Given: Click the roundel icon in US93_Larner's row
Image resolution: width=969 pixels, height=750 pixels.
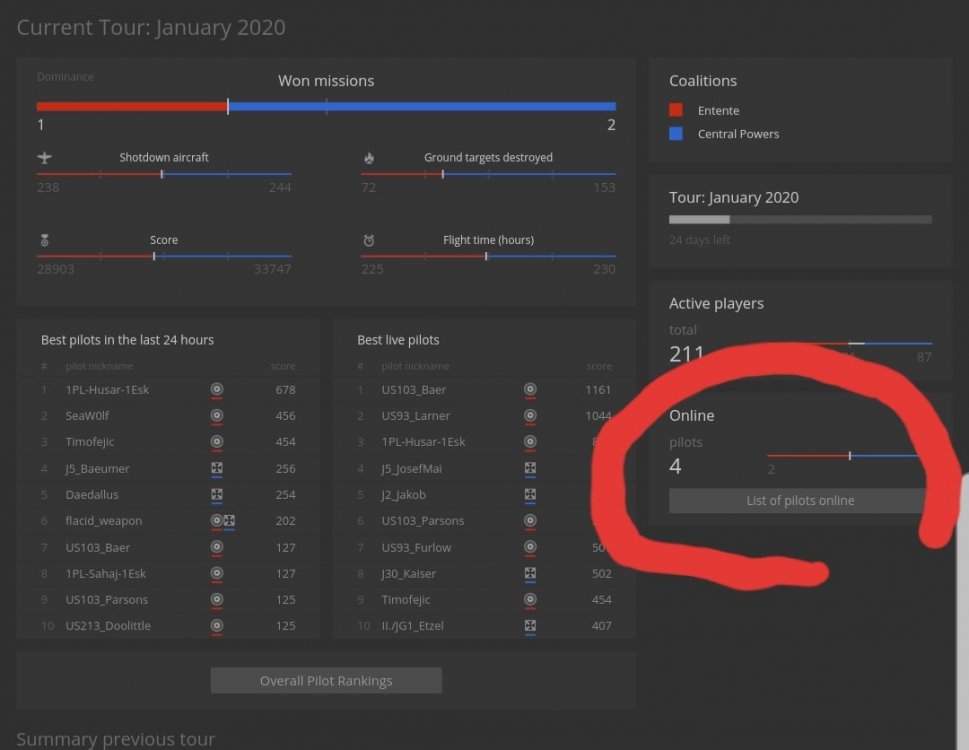Looking at the screenshot, I should pos(530,416).
